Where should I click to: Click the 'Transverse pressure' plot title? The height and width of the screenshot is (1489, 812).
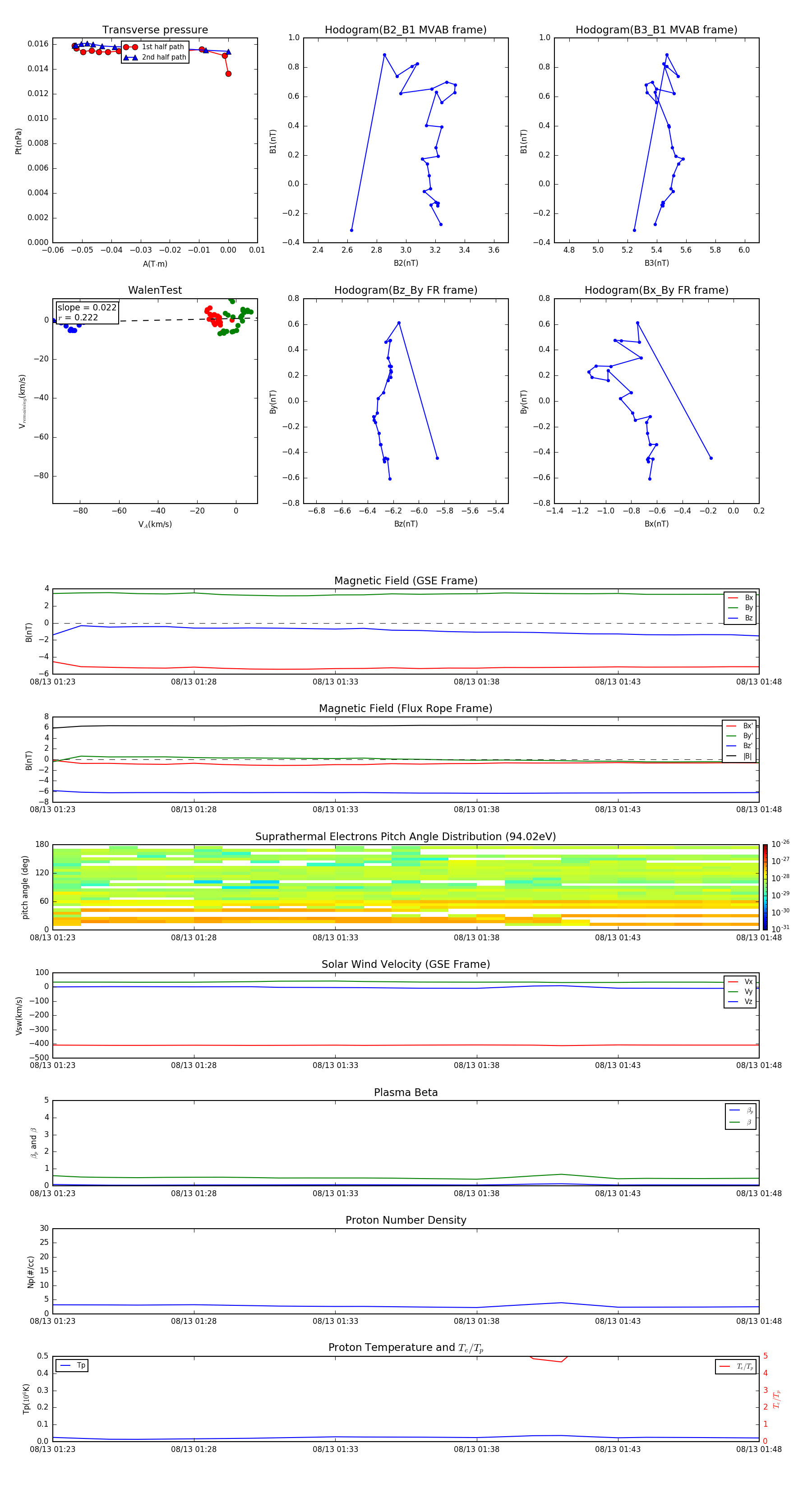click(x=155, y=30)
